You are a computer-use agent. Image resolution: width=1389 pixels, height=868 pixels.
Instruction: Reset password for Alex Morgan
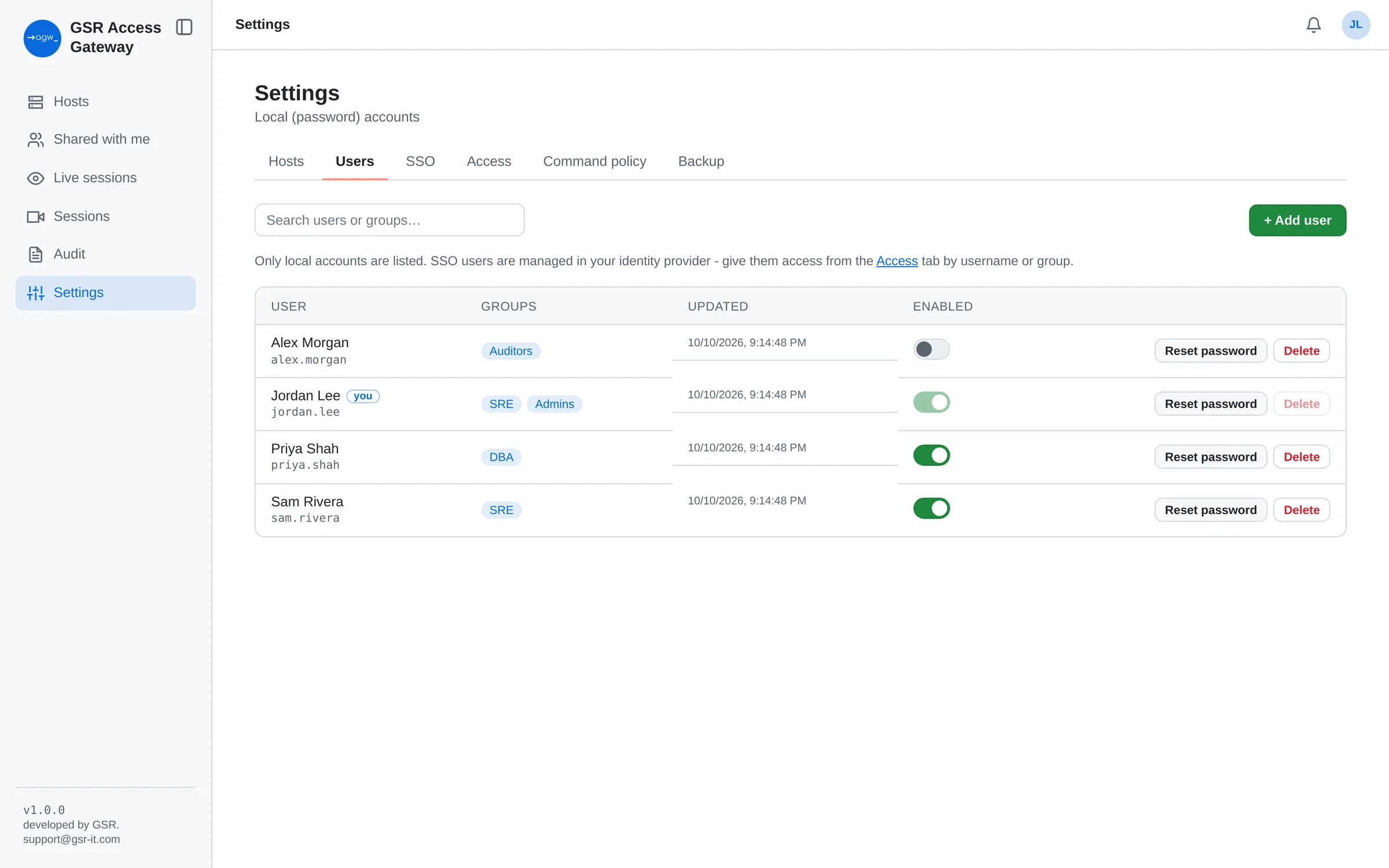pos(1210,351)
